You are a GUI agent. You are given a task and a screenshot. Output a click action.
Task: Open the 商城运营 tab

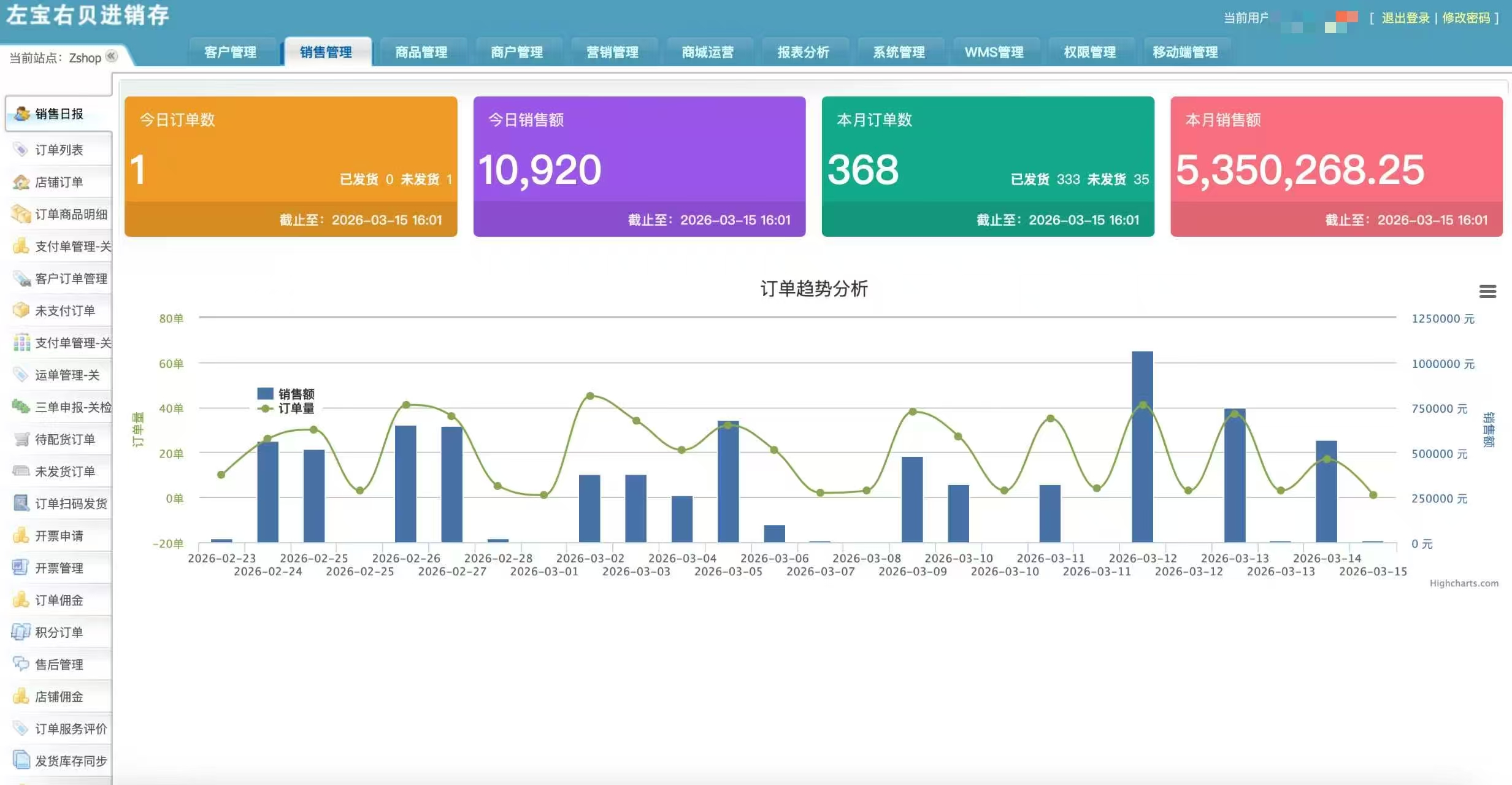708,52
